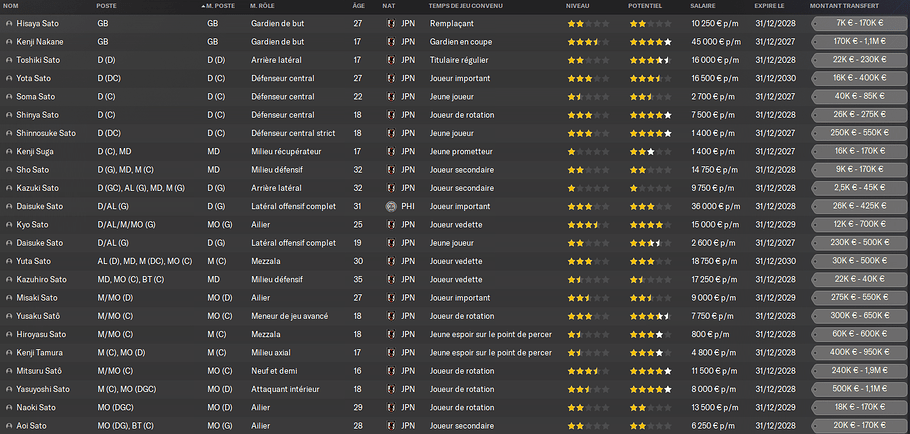Click the Philippines flag icon for Daisuke Sato
The height and width of the screenshot is (434, 910).
pos(391,206)
